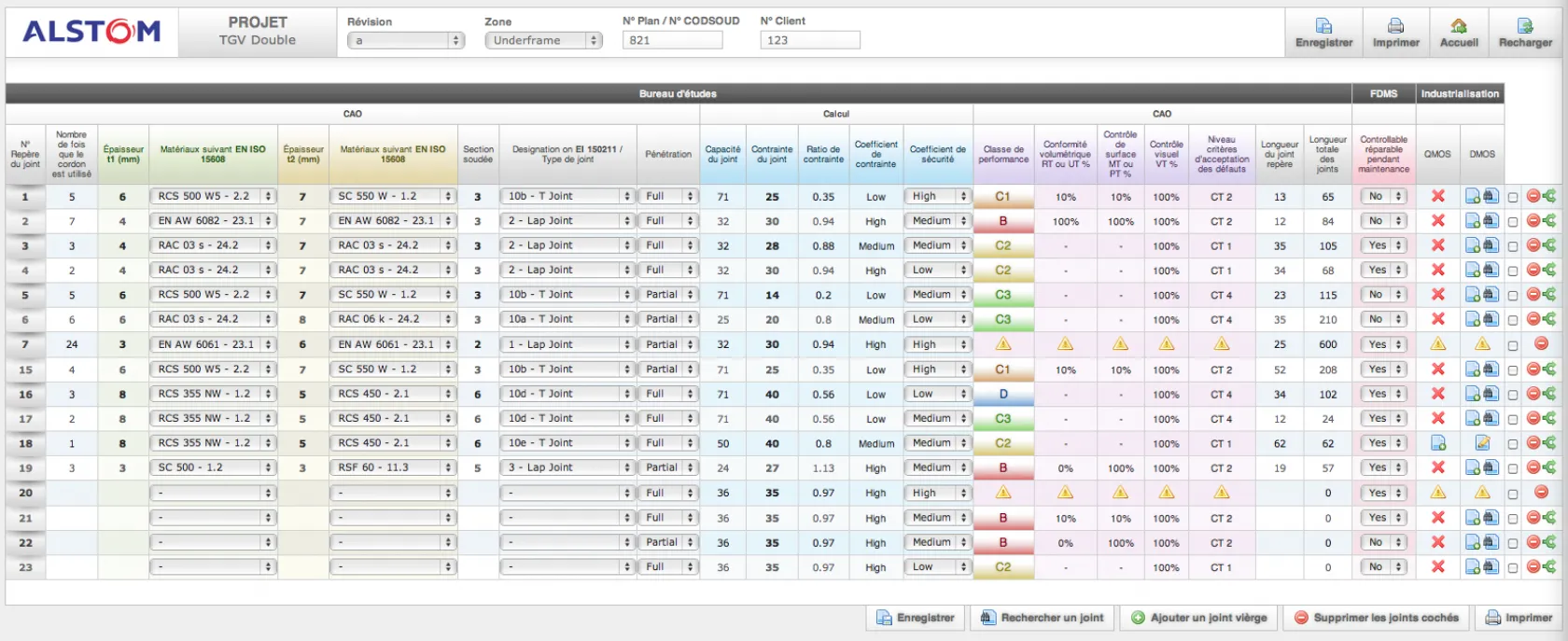Click the FDMS column group header
Image resolution: width=1568 pixels, height=641 pixels.
coord(1382,93)
